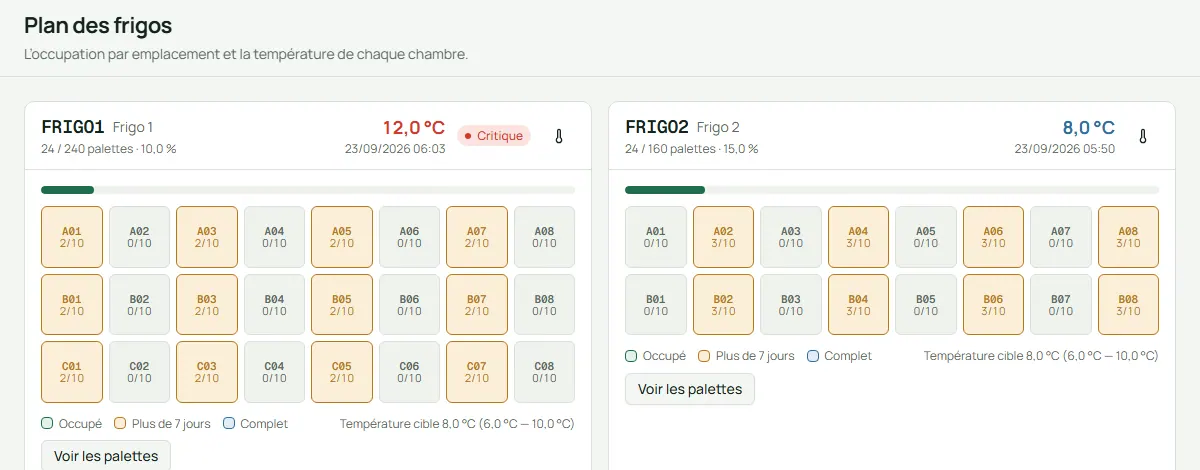This screenshot has width=1200, height=470.
Task: Select slot C04 in FRIGO1
Action: (x=274, y=372)
